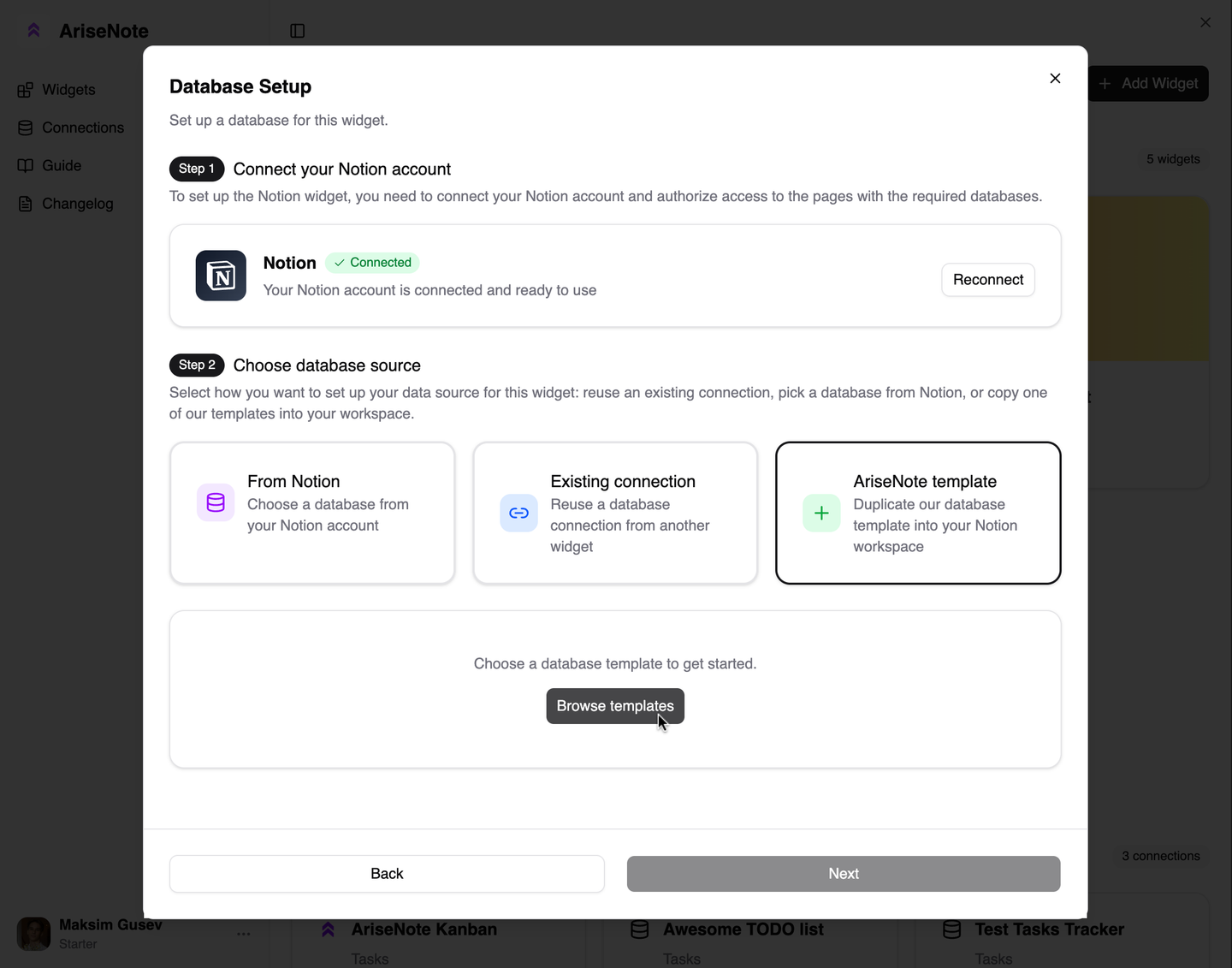Click the '3 connections' count label
This screenshot has height=968, width=1232.
pos(1161,856)
